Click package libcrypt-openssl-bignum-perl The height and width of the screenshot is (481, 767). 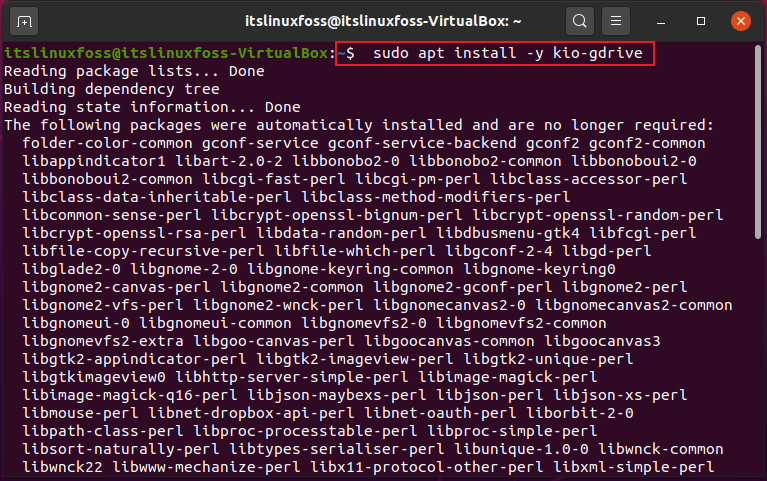pos(337,215)
